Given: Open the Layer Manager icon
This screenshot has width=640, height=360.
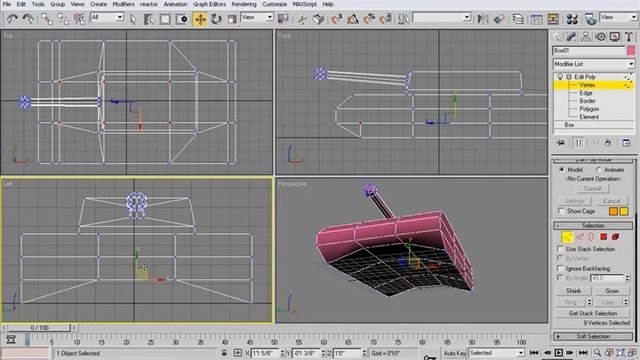Looking at the screenshot, I should pos(518,19).
